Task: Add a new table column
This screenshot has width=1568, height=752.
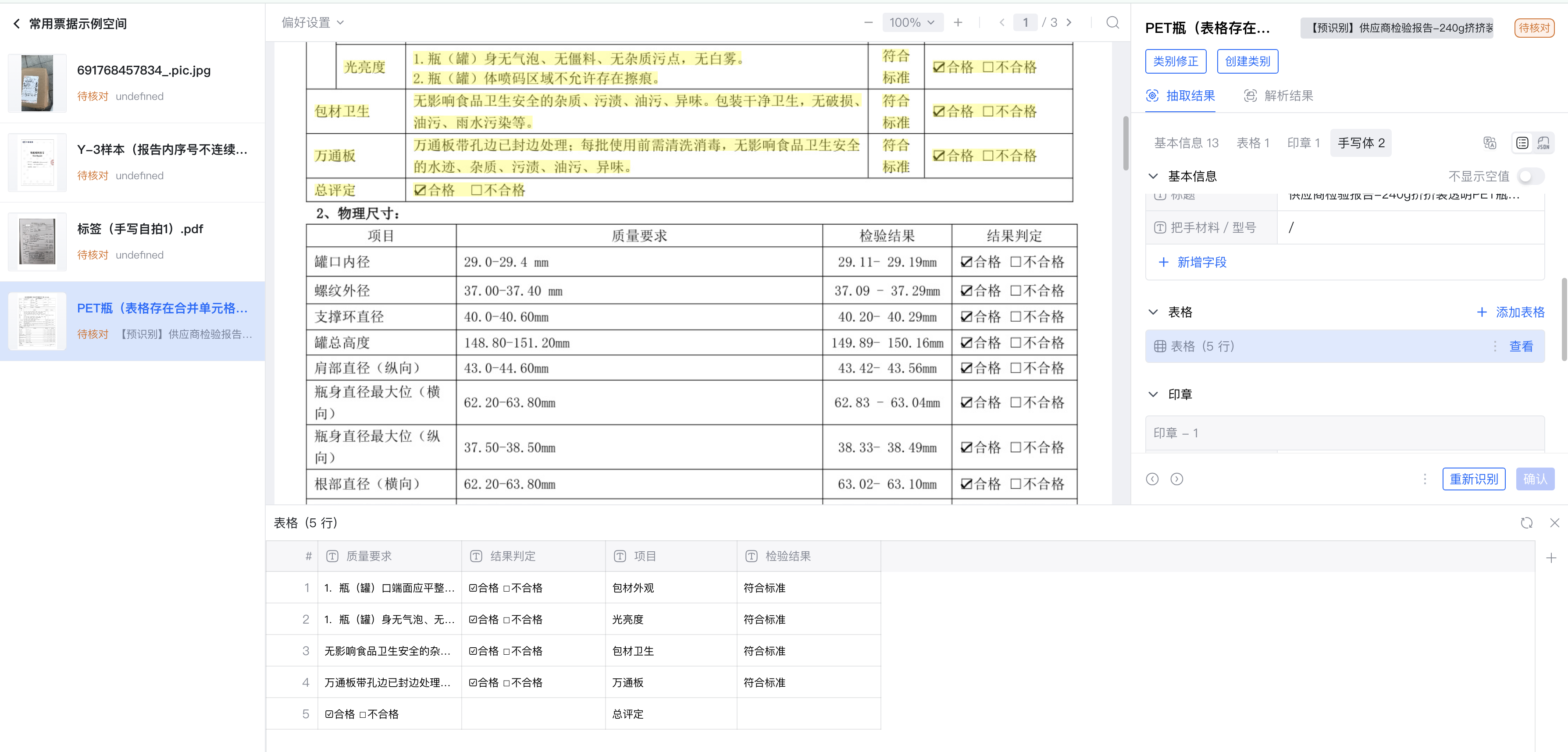Action: pyautogui.click(x=1550, y=557)
